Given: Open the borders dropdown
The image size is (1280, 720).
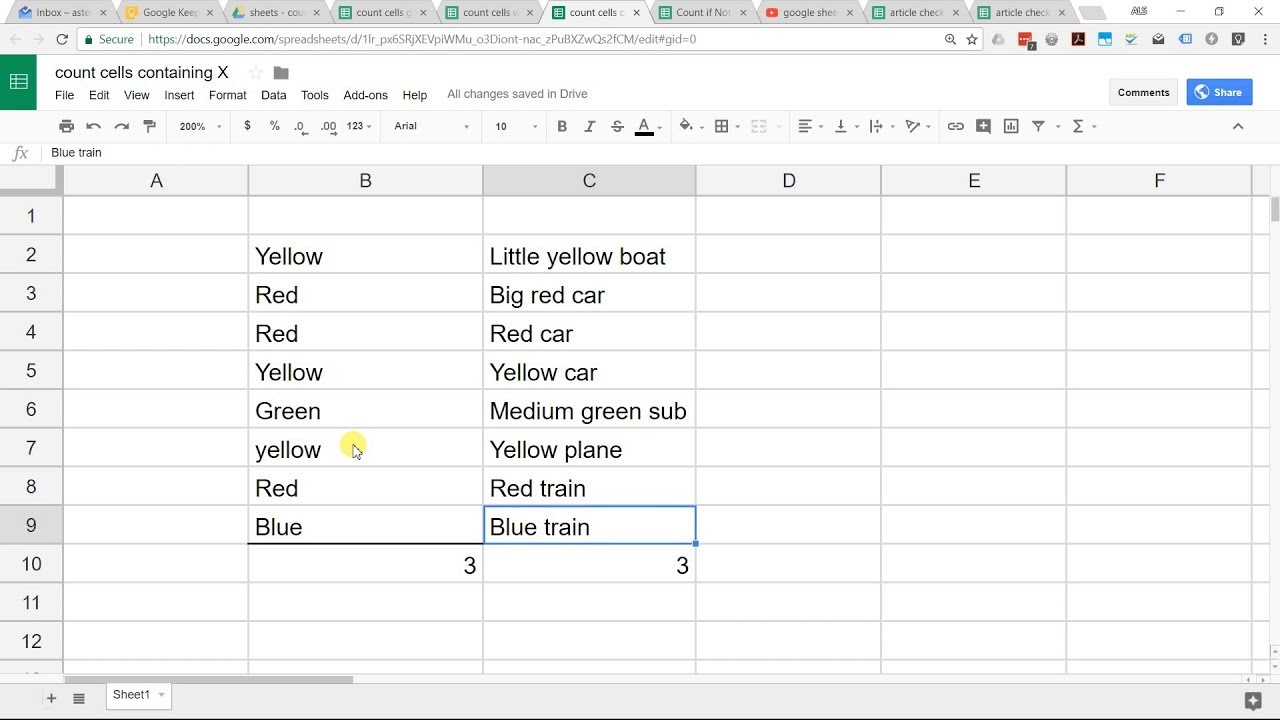Looking at the screenshot, I should coord(726,126).
